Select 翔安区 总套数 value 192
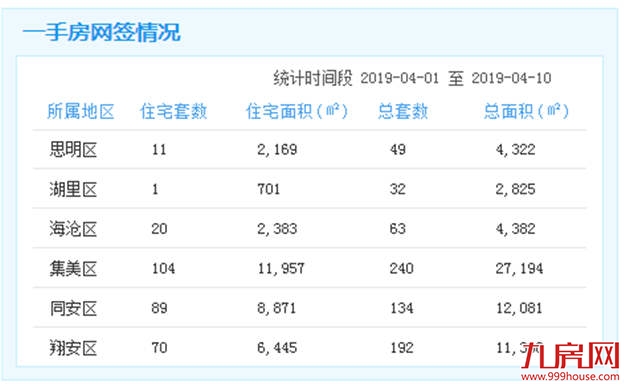Viewport: 625px width, 386px height. pyautogui.click(x=402, y=348)
